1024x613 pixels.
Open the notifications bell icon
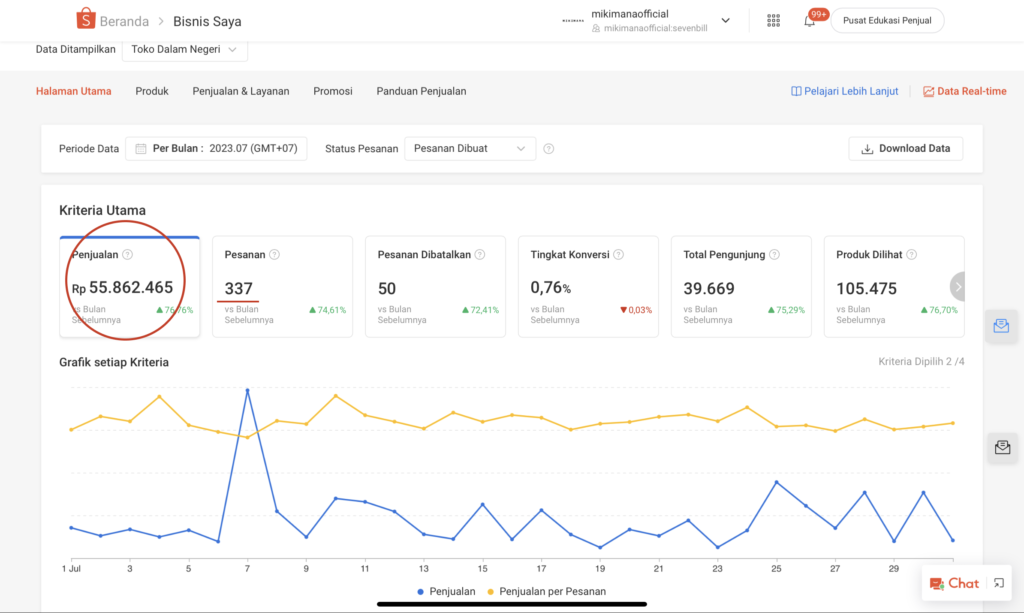(809, 21)
